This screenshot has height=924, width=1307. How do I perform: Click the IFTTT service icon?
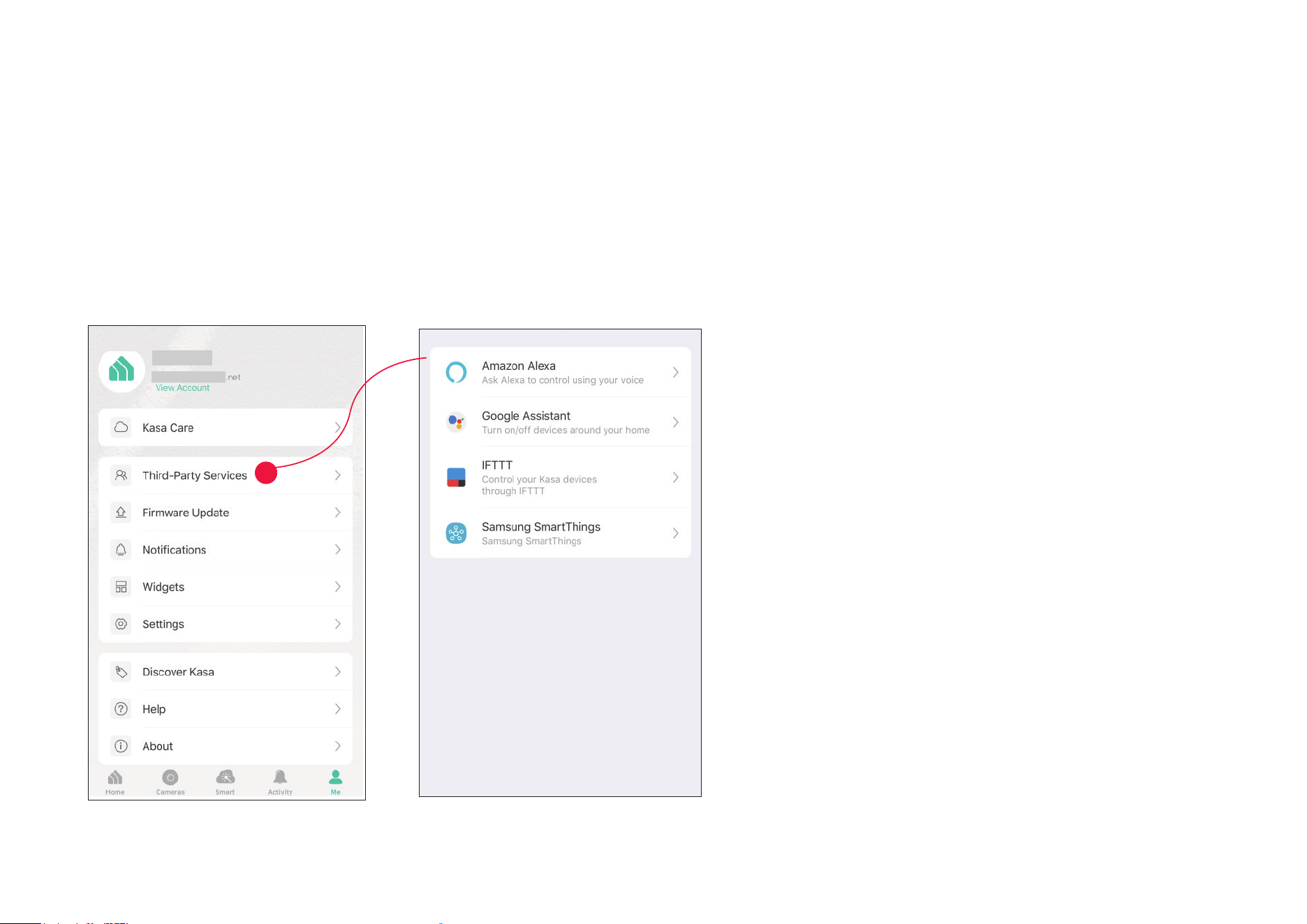tap(456, 477)
